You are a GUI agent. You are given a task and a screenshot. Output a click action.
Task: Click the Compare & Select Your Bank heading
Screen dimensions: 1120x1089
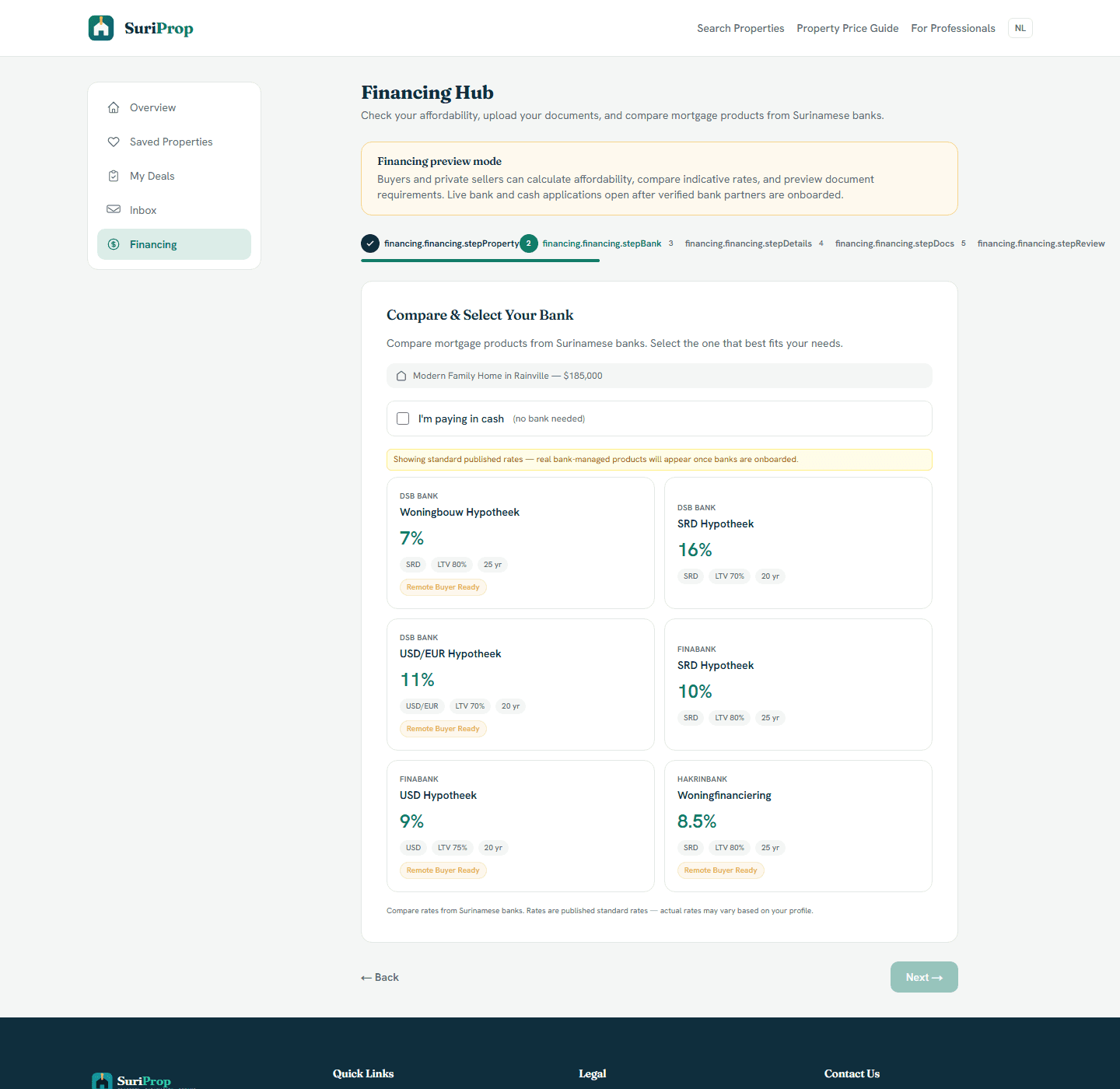click(480, 315)
